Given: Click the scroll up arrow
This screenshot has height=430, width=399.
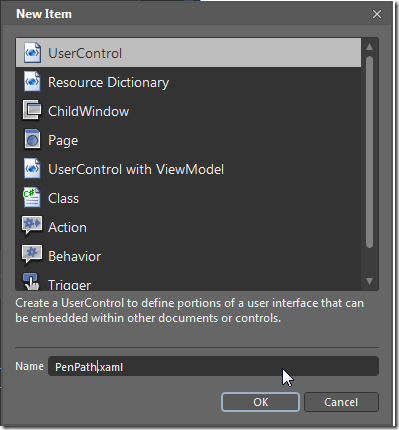Looking at the screenshot, I should pyautogui.click(x=369, y=47).
